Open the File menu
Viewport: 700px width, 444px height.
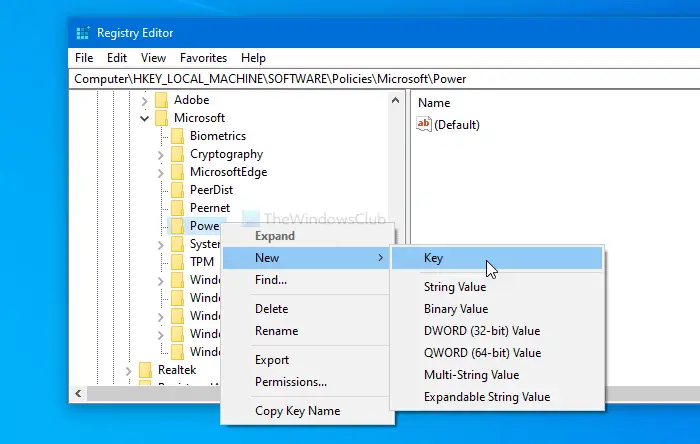[84, 58]
